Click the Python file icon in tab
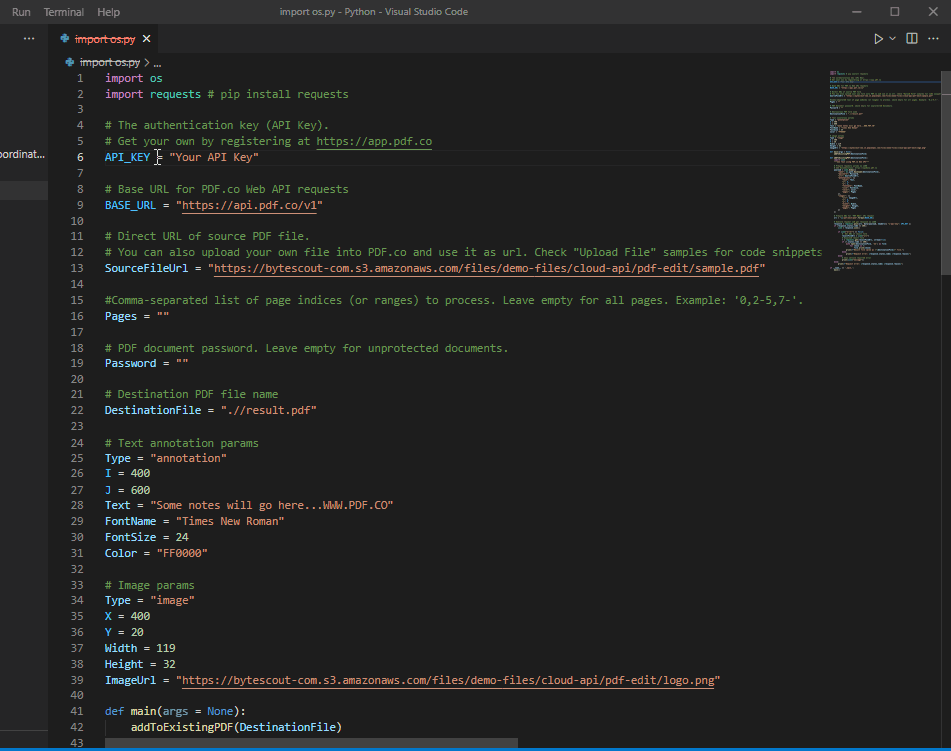The height and width of the screenshot is (751, 951). tap(65, 39)
